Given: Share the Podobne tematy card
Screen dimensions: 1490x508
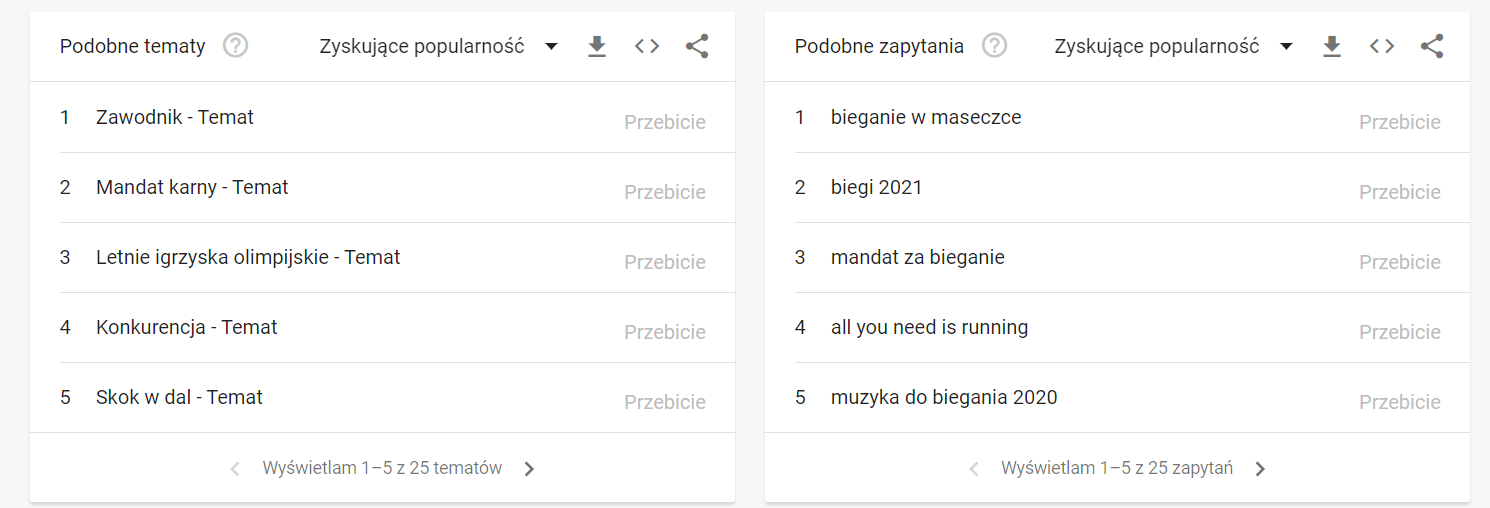Looking at the screenshot, I should tap(697, 46).
